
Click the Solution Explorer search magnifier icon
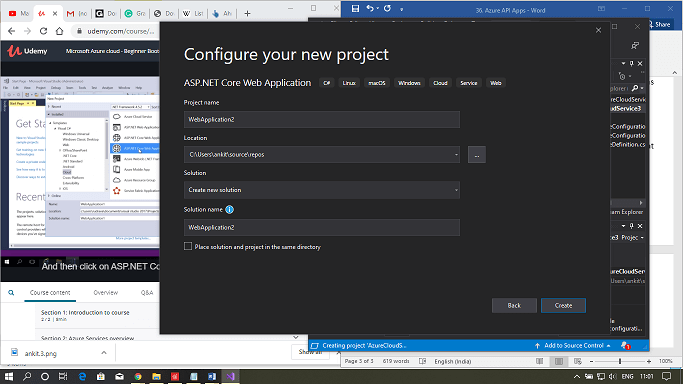click(x=635, y=88)
